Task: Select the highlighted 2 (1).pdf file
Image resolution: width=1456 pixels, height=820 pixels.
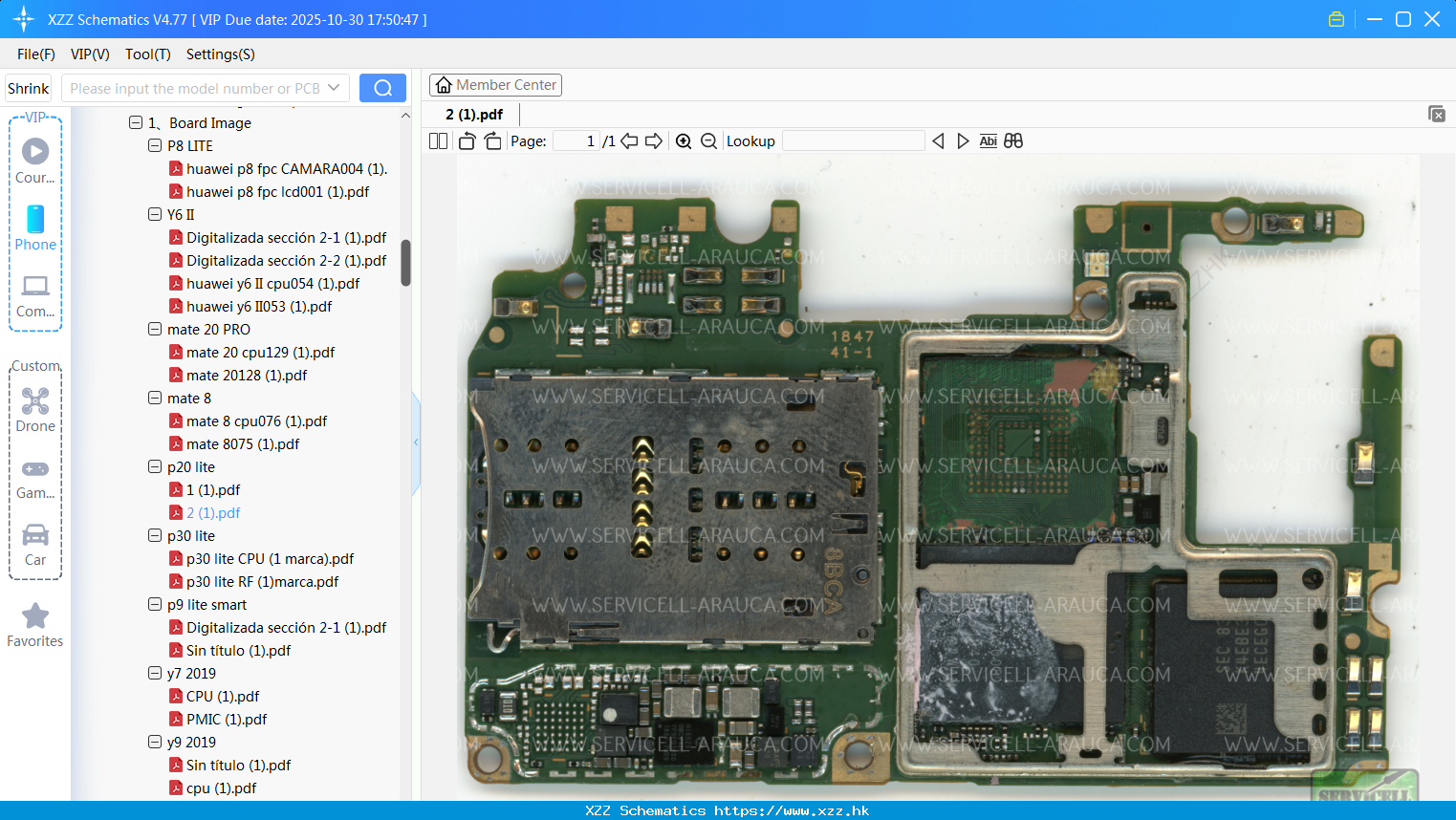Action: tap(212, 512)
